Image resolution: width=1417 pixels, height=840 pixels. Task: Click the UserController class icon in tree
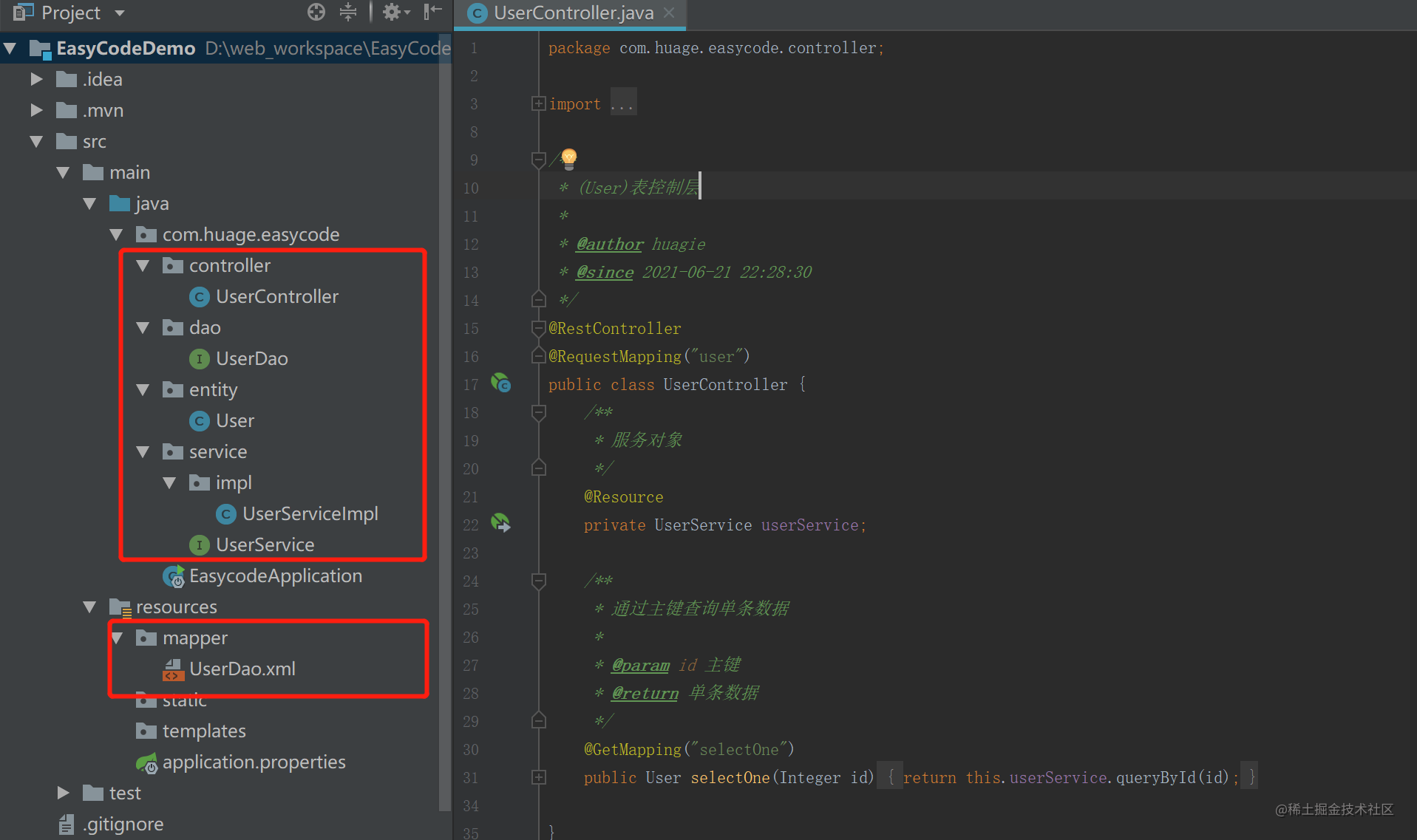[199, 297]
